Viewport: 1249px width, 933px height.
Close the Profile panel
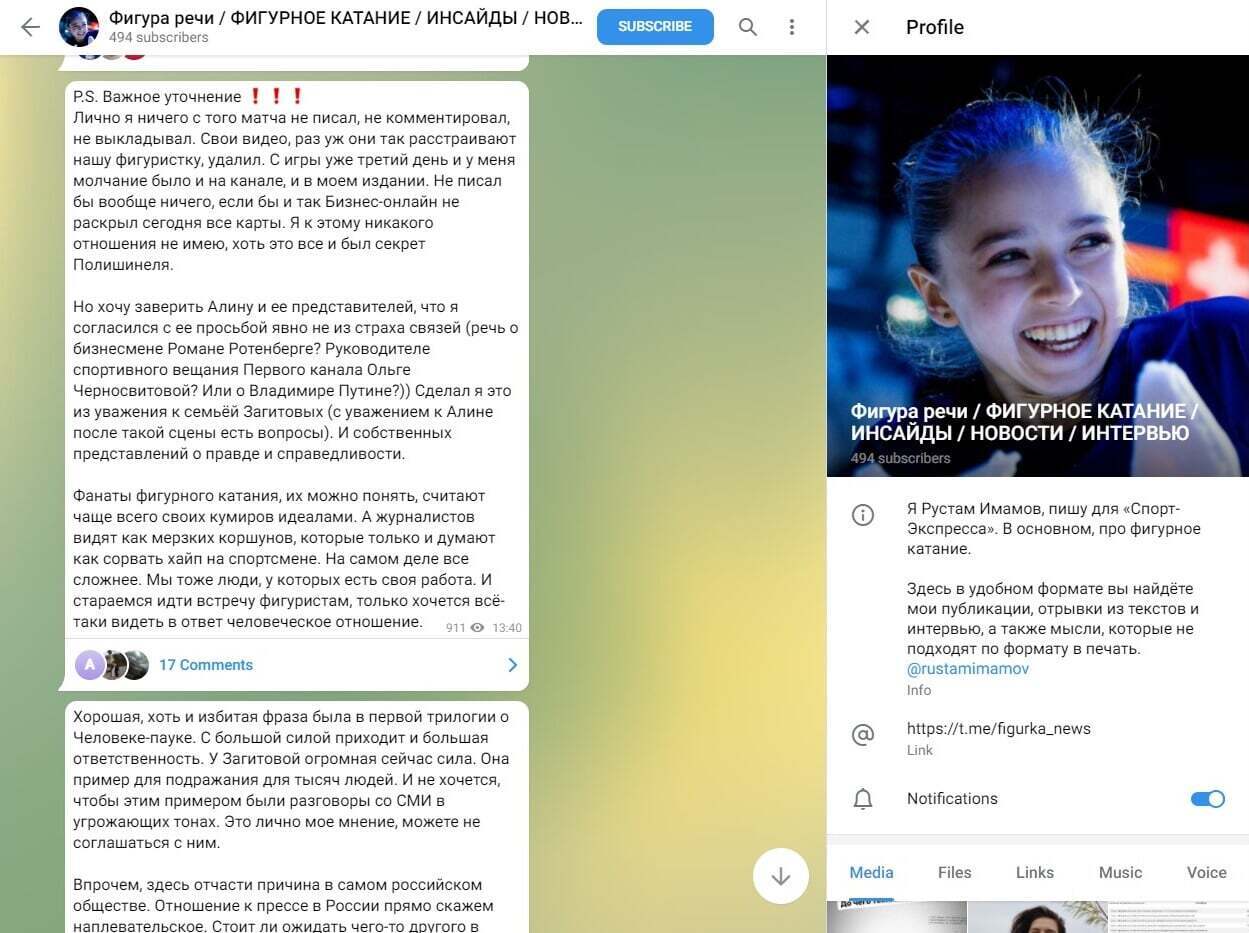click(862, 27)
